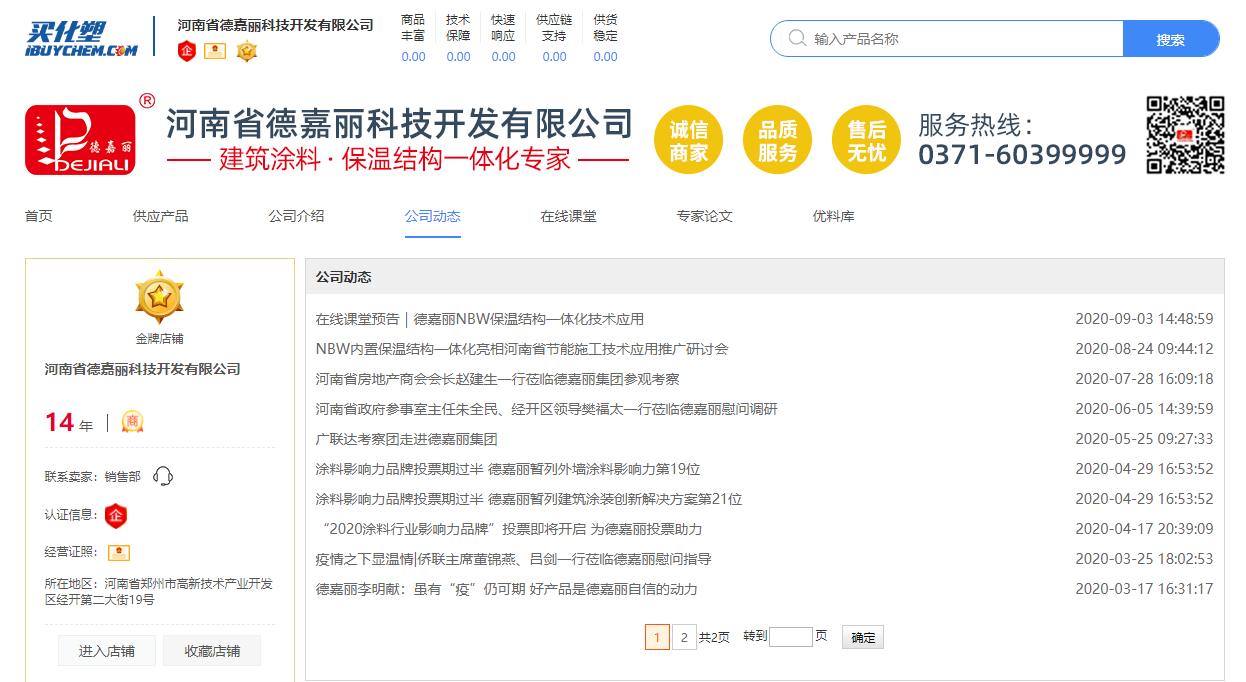Click the hotline number 0371-60399999

1022,155
